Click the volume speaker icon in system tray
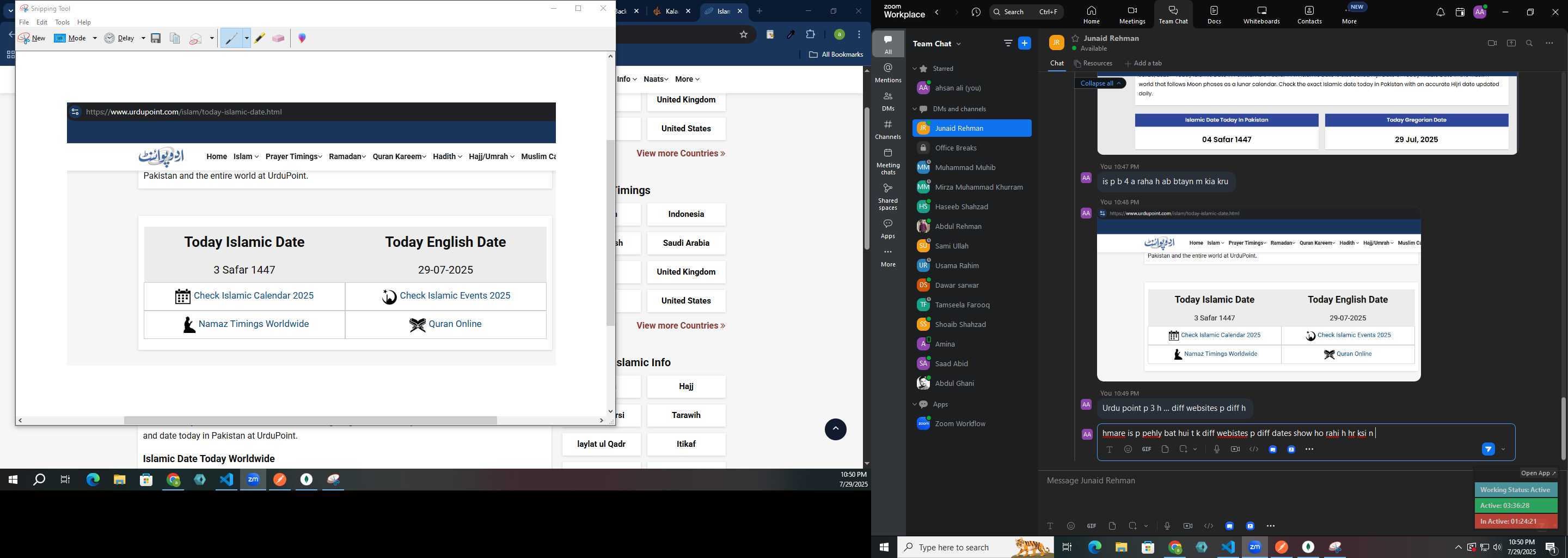Viewport: 1568px width, 558px height. (1497, 548)
